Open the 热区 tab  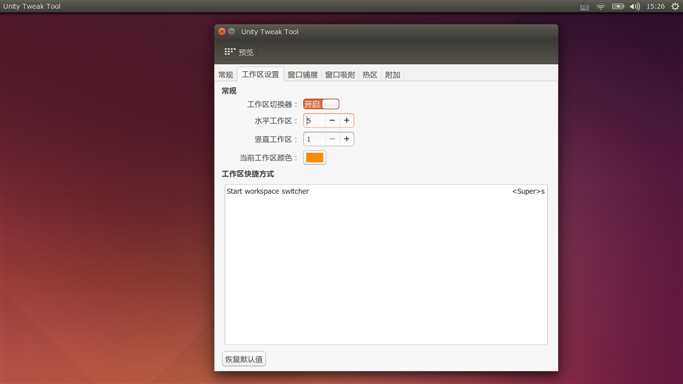pos(369,75)
